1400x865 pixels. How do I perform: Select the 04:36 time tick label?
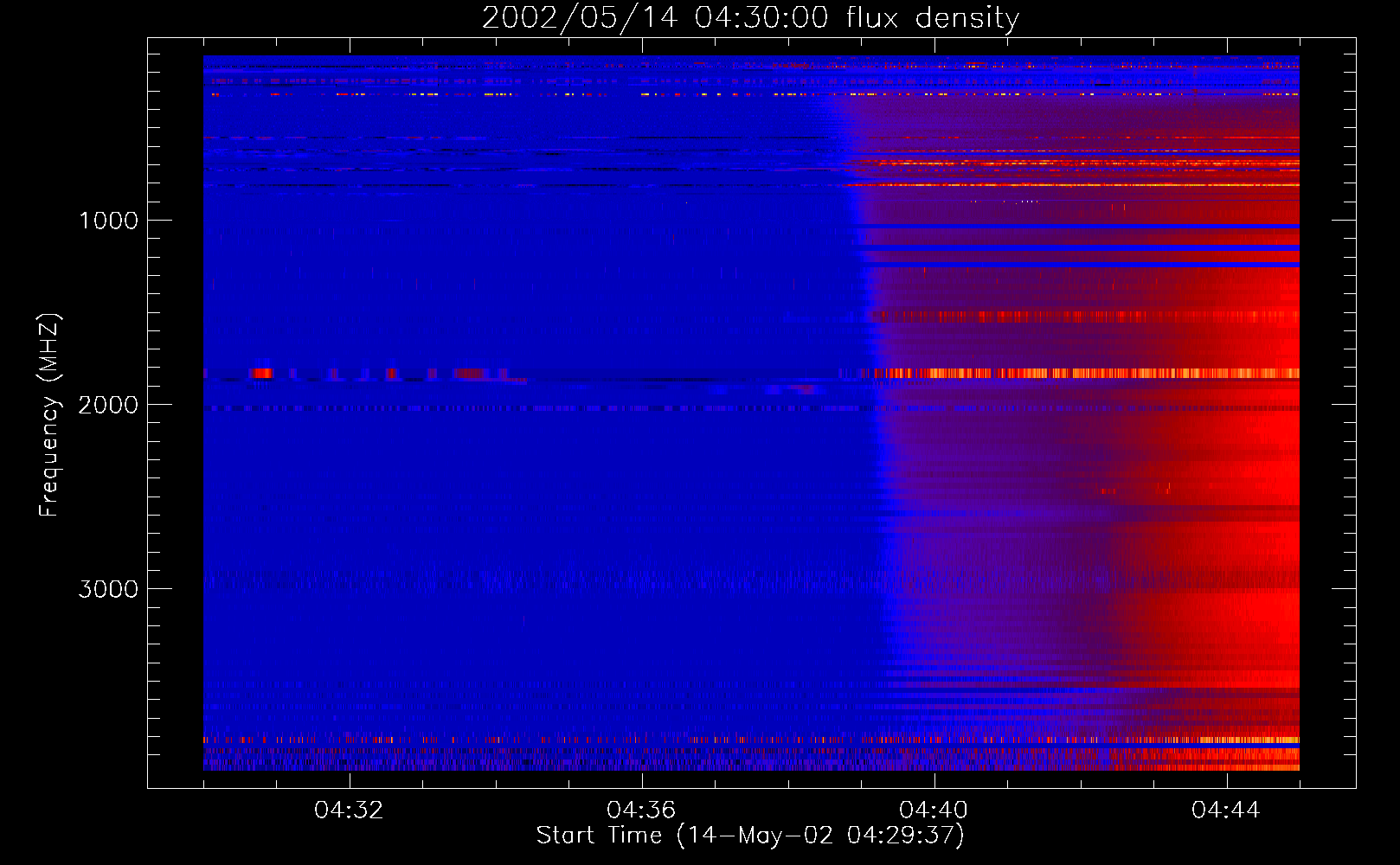coord(641,811)
